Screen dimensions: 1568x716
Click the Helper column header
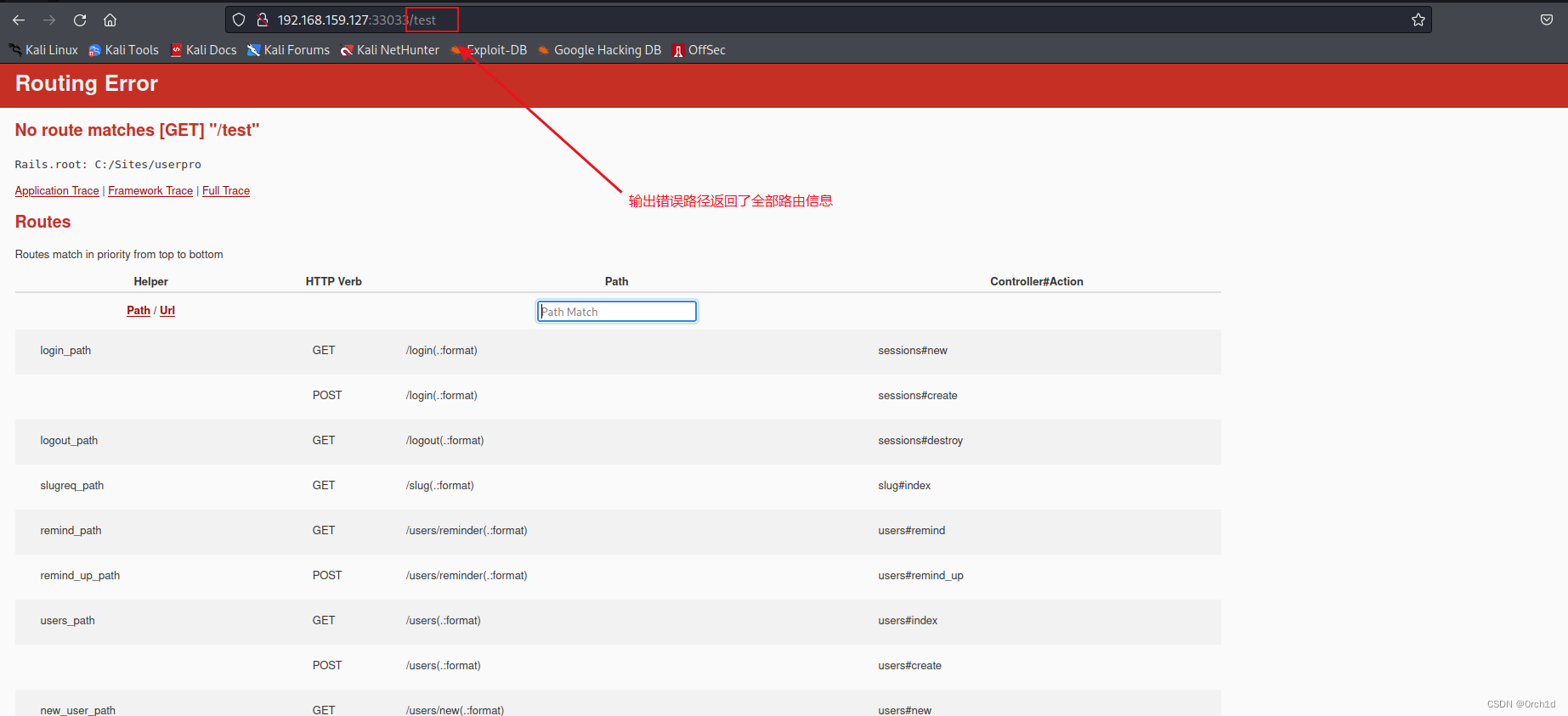150,282
